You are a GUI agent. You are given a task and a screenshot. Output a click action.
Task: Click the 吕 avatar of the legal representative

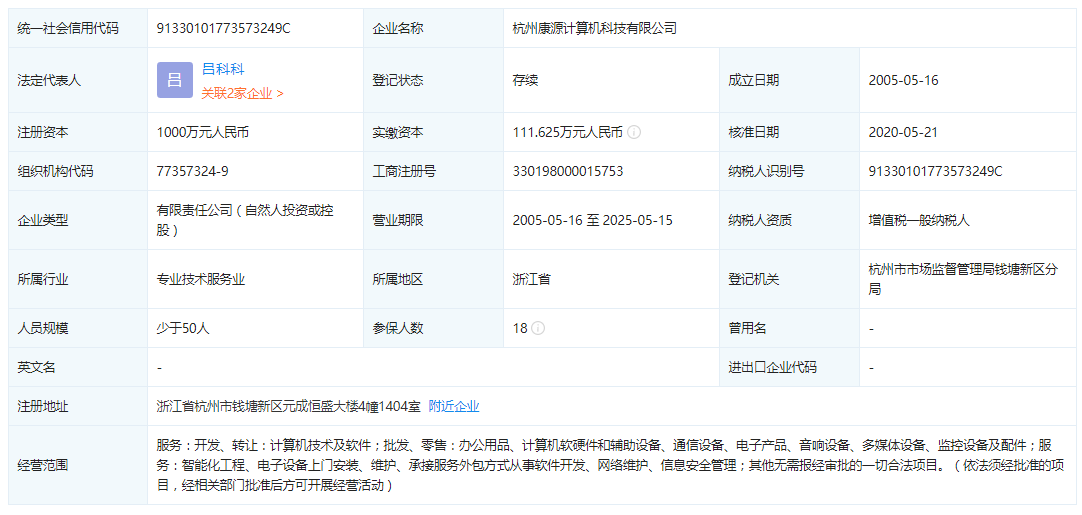[x=175, y=80]
